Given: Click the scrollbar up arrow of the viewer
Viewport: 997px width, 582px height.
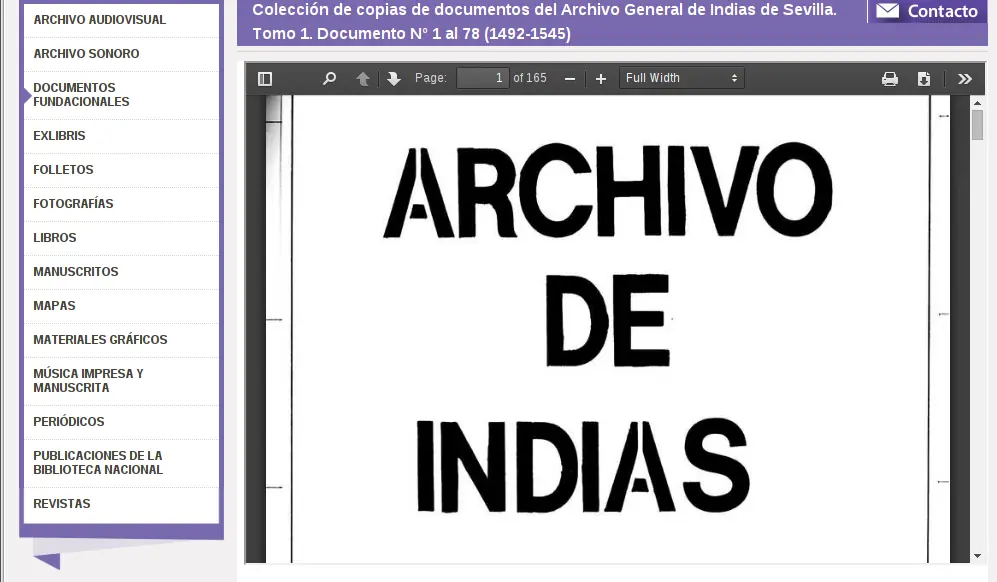Looking at the screenshot, I should click(x=977, y=102).
